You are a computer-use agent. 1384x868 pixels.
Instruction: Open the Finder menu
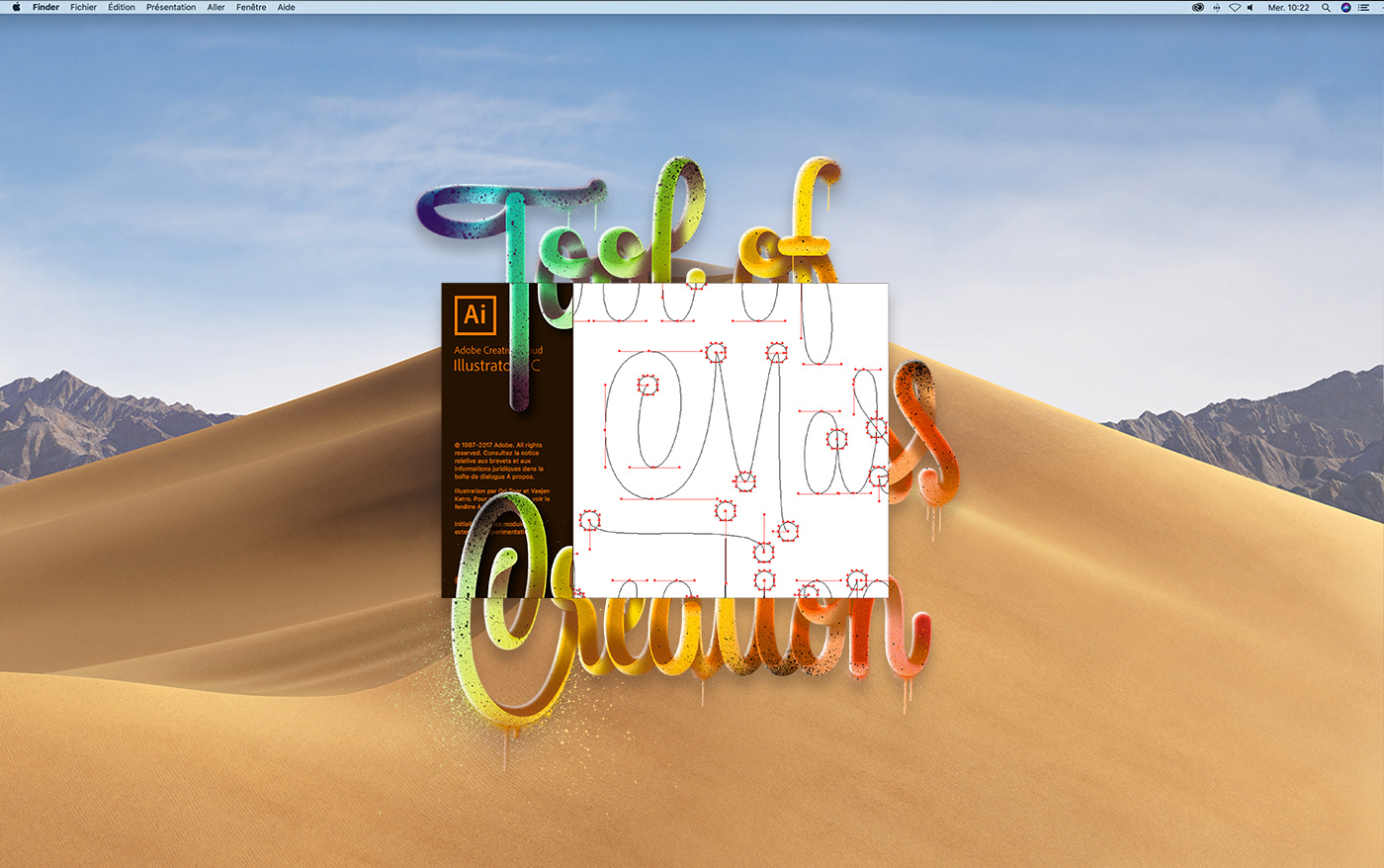pos(45,7)
